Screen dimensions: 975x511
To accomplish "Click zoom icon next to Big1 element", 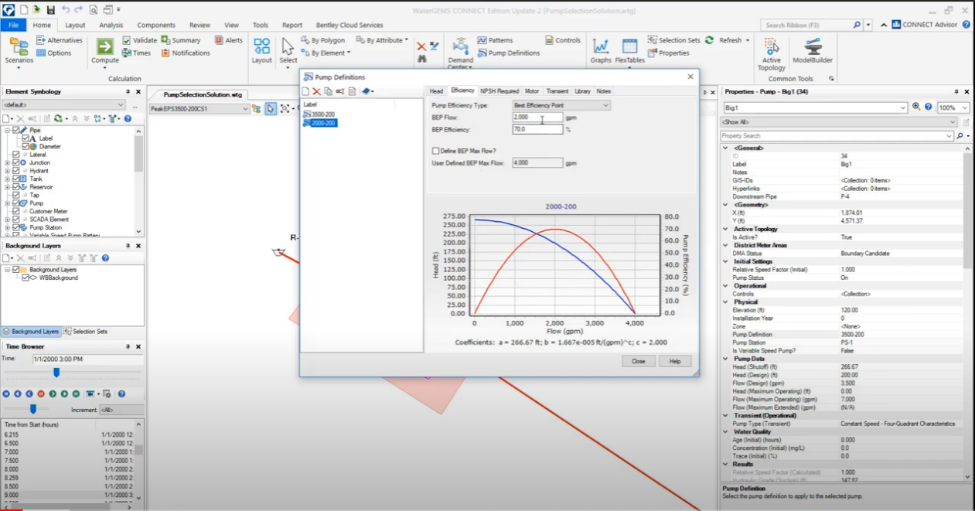I will click(x=916, y=107).
